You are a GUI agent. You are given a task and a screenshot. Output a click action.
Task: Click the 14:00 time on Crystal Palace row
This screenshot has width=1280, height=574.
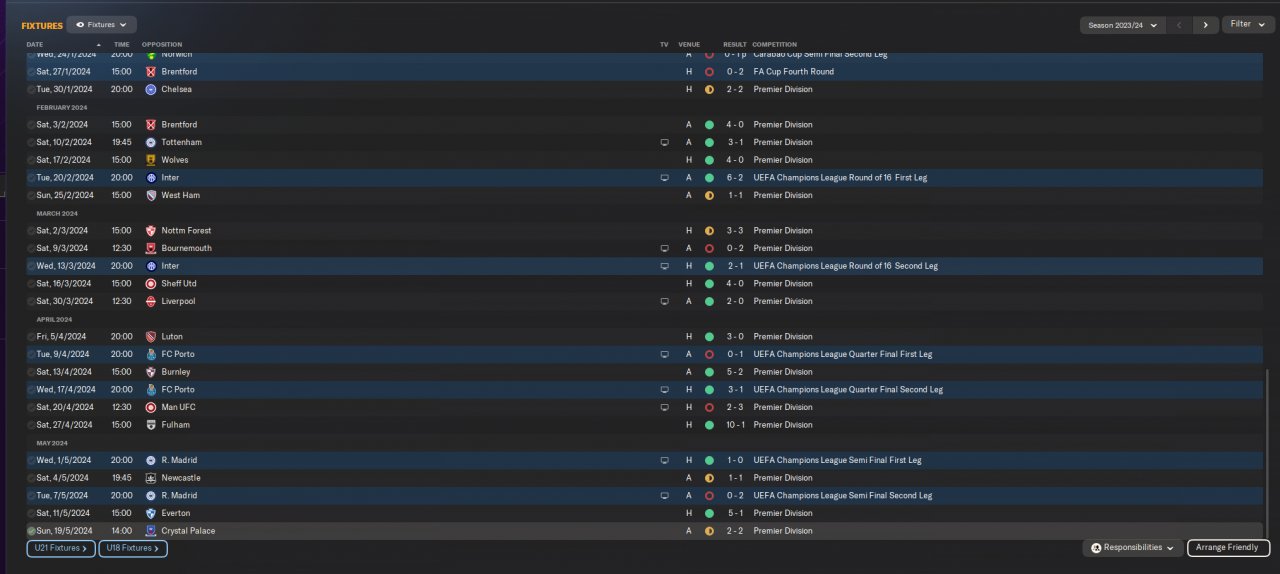tap(121, 531)
